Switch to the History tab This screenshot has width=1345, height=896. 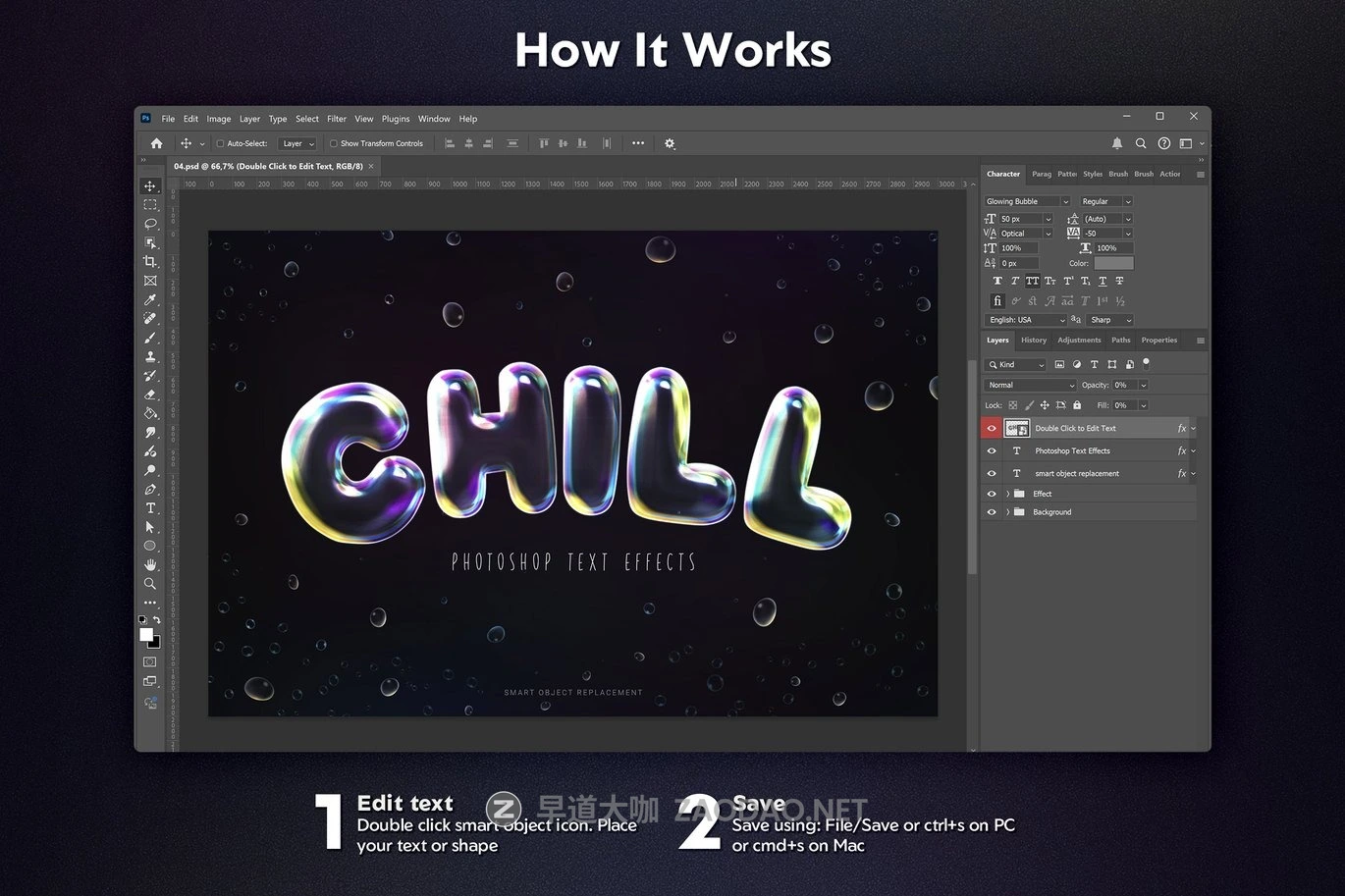click(x=1033, y=341)
